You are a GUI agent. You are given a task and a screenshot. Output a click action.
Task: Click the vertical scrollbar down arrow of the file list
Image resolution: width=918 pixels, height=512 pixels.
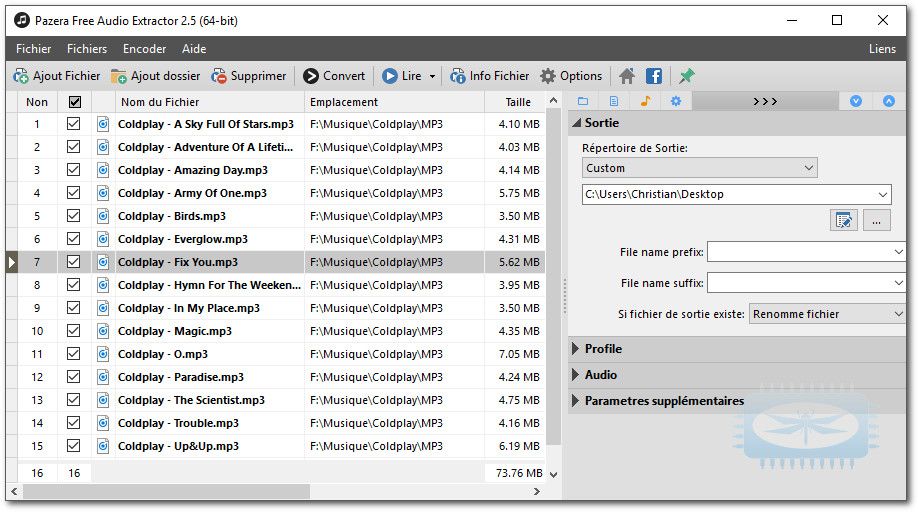click(553, 474)
